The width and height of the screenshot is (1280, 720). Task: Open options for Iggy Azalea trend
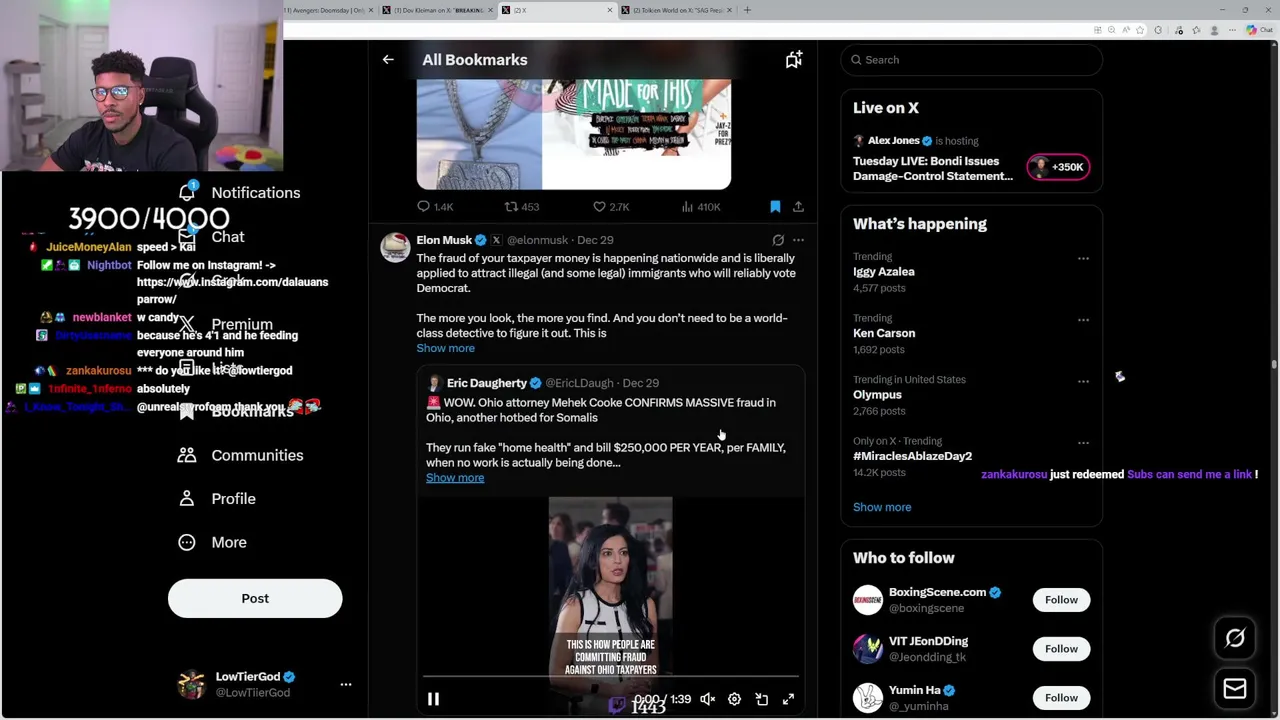(x=1083, y=259)
